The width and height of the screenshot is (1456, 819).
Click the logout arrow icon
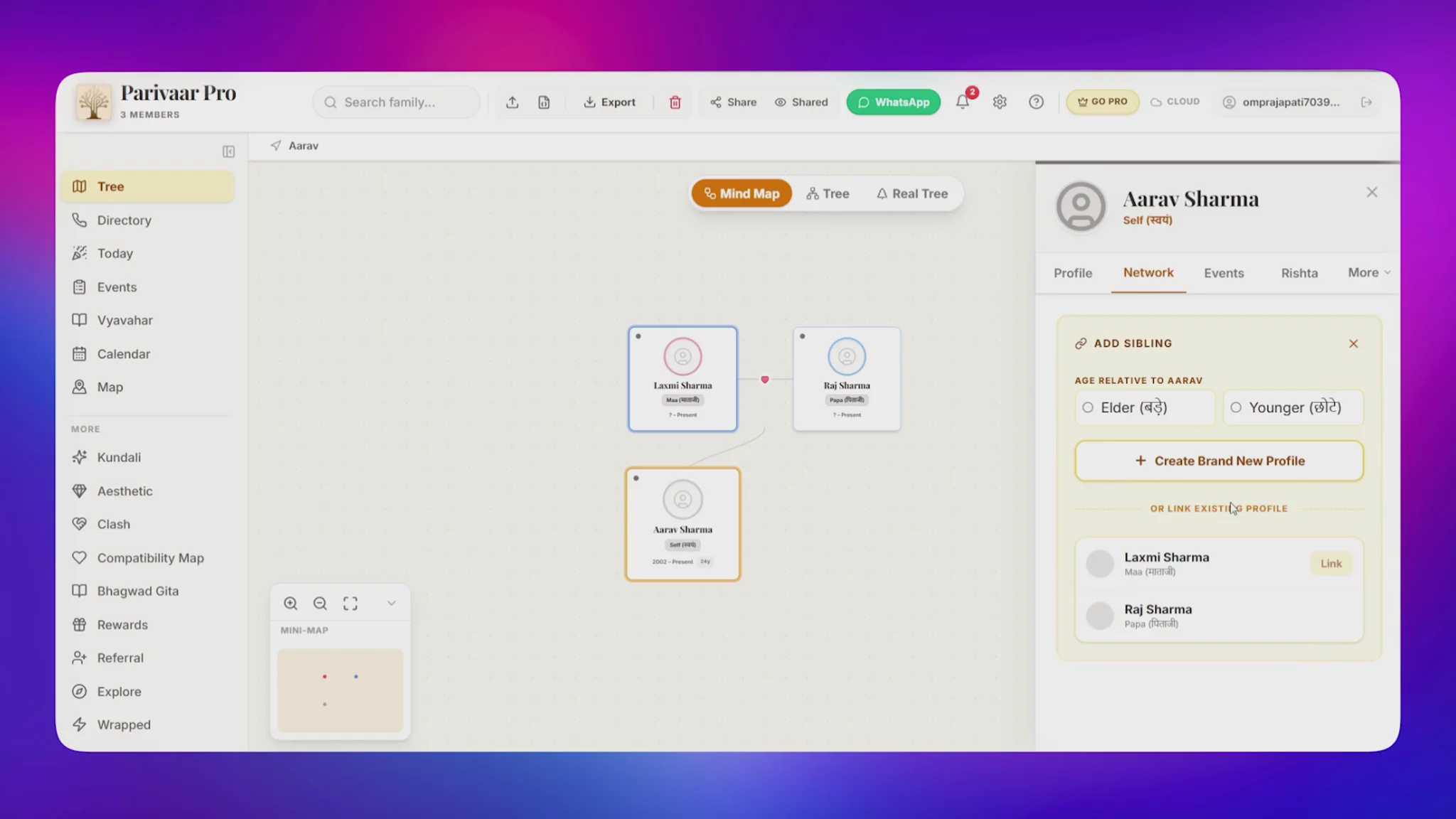click(1366, 102)
